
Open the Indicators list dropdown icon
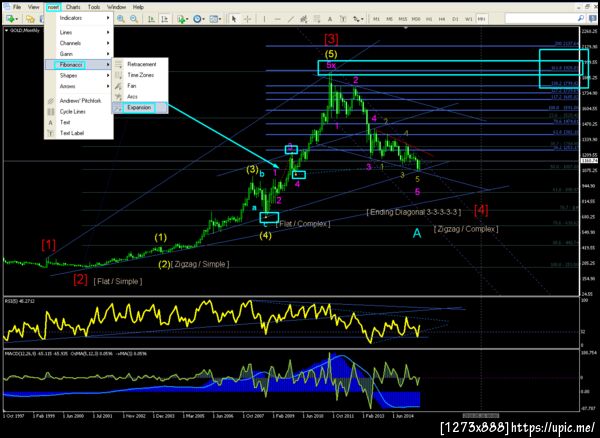[x=182, y=19]
